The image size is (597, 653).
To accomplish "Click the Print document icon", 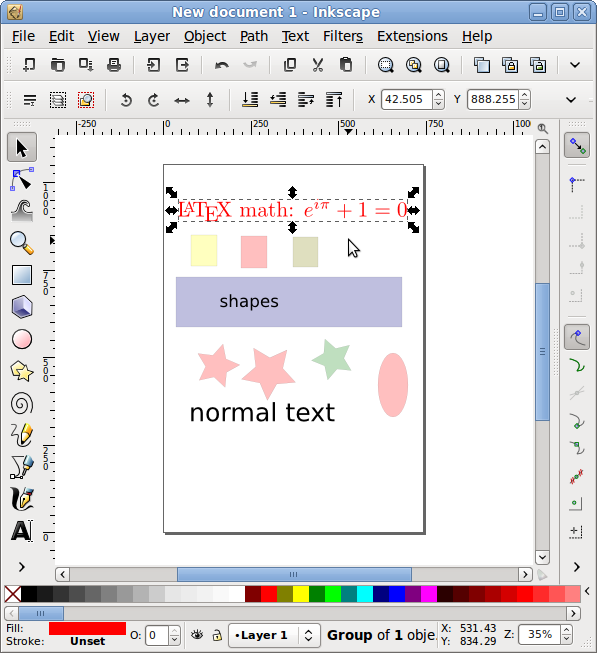I will point(114,65).
